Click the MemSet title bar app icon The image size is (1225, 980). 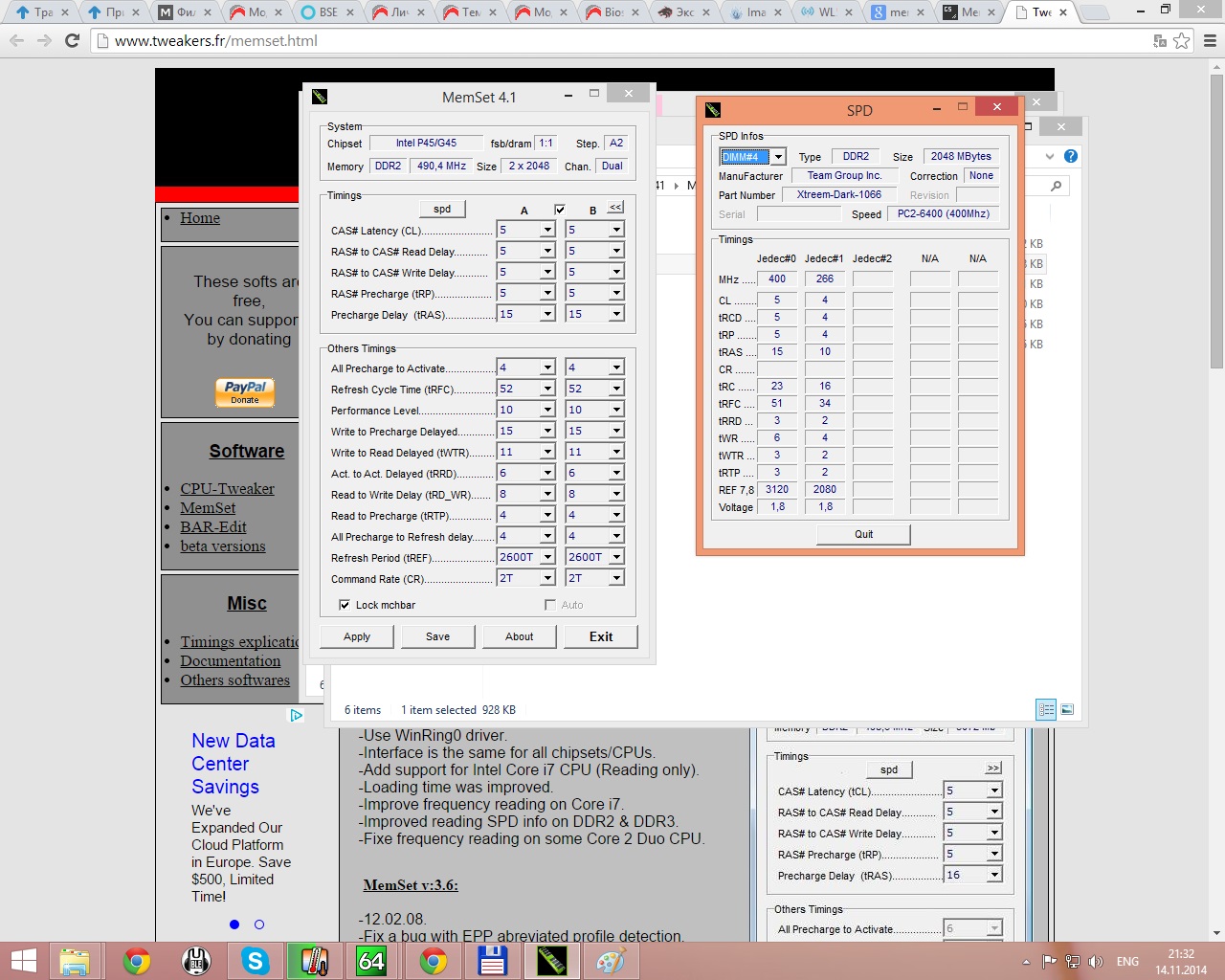(x=320, y=97)
